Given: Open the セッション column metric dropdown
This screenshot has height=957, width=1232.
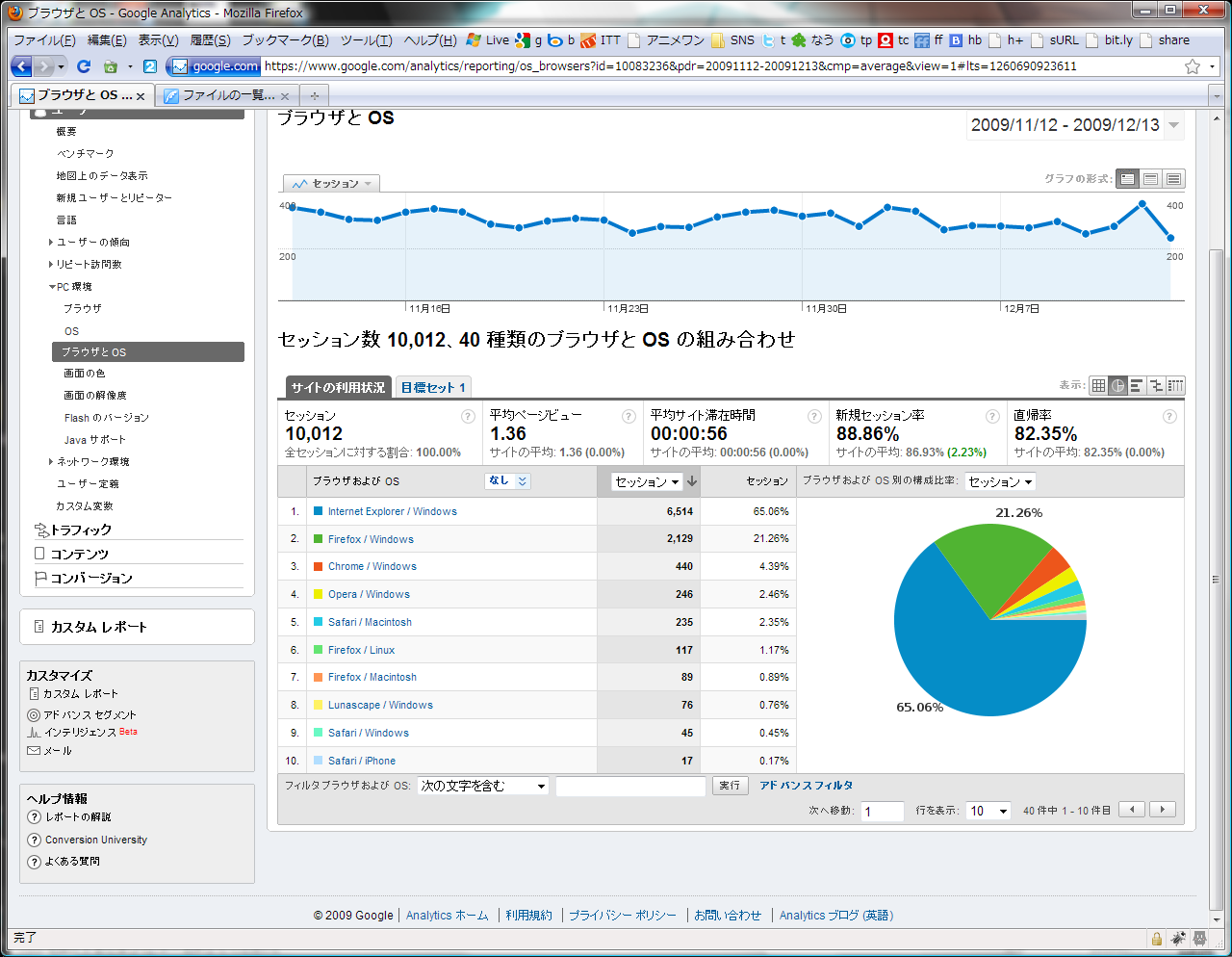Looking at the screenshot, I should point(647,481).
